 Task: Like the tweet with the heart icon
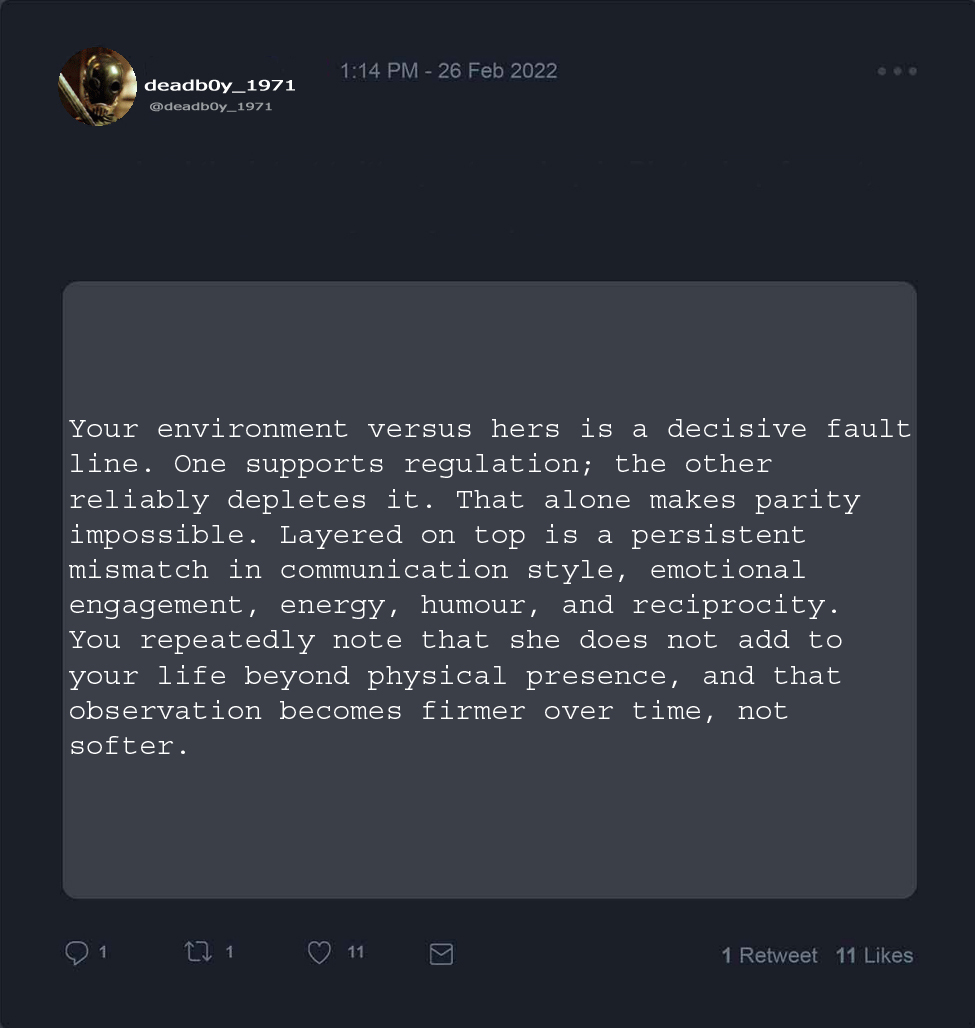point(319,954)
